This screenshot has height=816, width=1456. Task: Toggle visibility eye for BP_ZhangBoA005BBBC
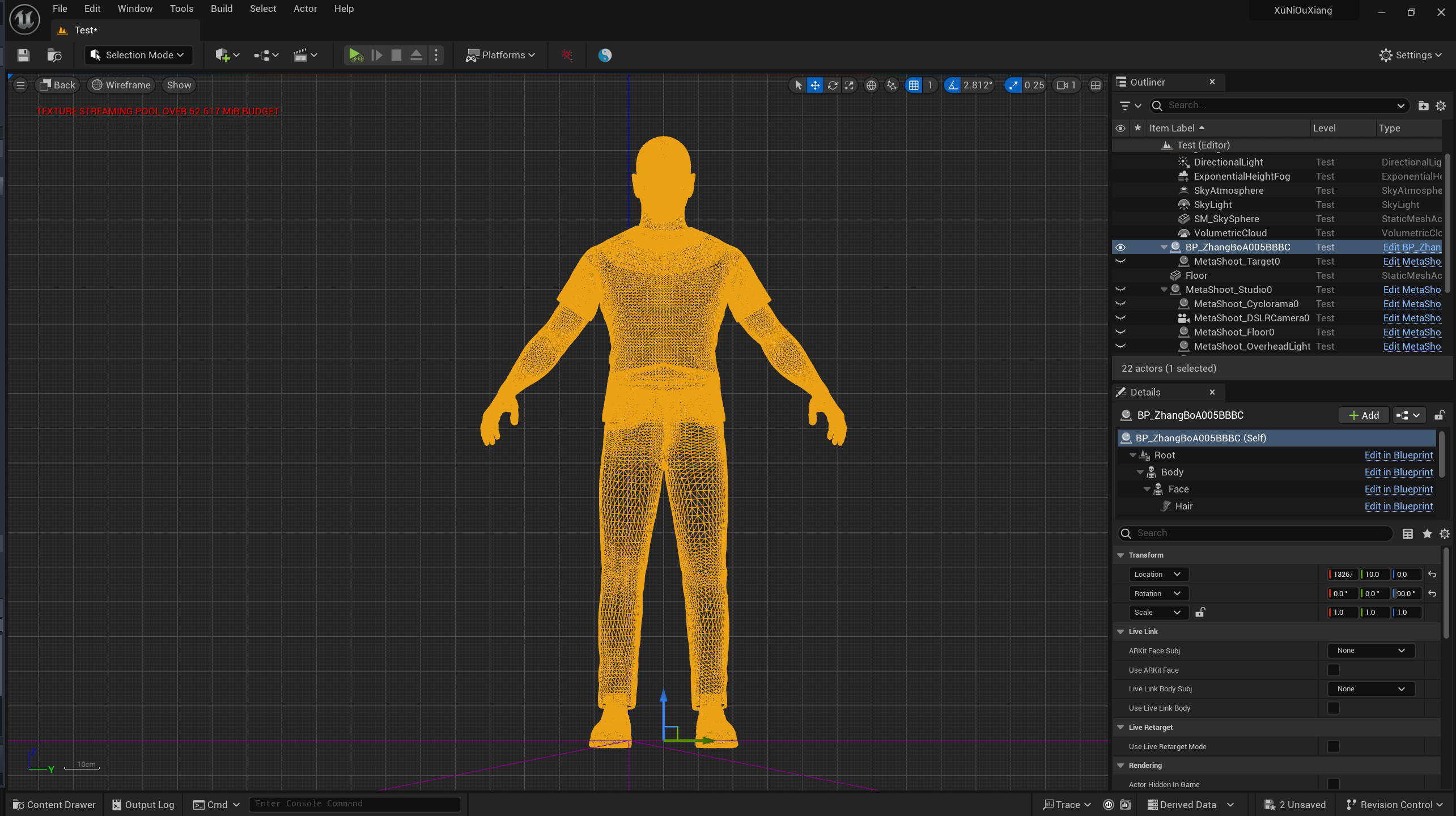[1120, 247]
